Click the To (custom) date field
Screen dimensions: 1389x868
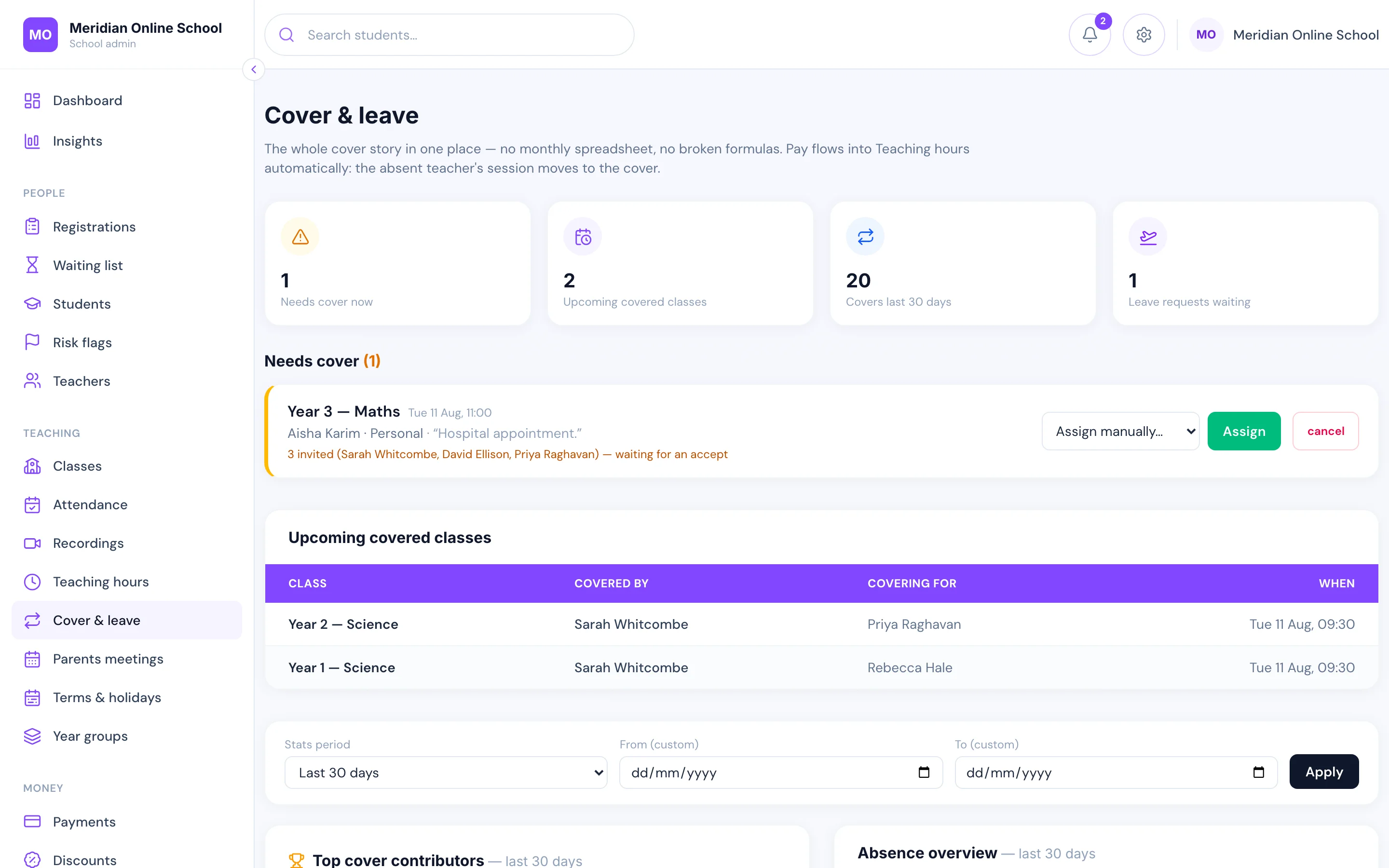coord(1116,773)
